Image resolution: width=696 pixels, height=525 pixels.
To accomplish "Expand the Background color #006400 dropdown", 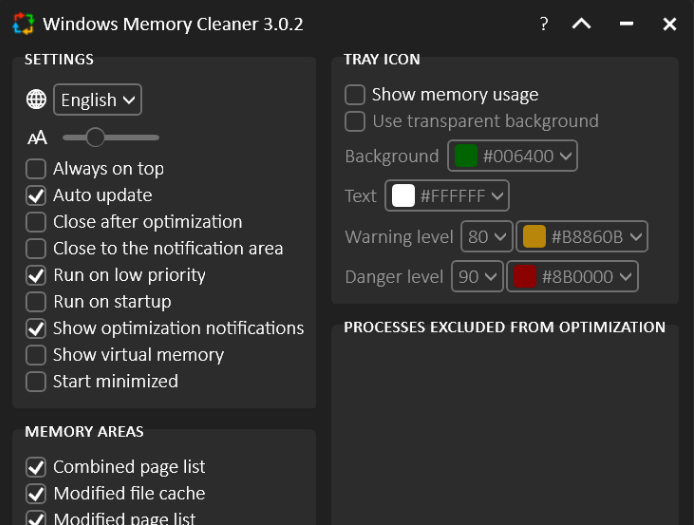I will click(x=514, y=156).
